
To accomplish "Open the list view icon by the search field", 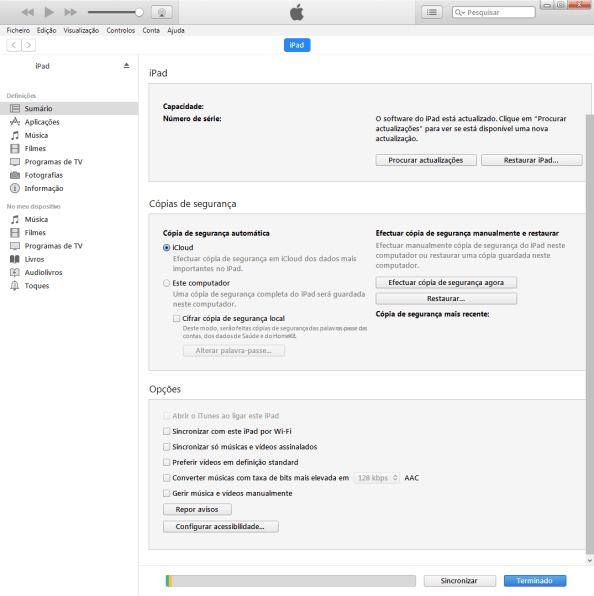I will click(x=431, y=12).
